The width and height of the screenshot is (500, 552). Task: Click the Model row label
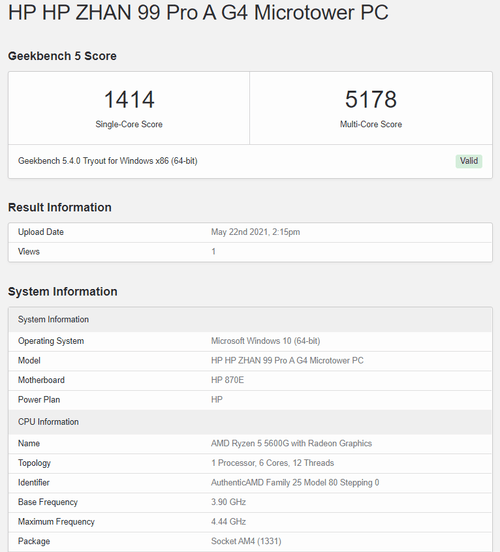pyautogui.click(x=29, y=360)
